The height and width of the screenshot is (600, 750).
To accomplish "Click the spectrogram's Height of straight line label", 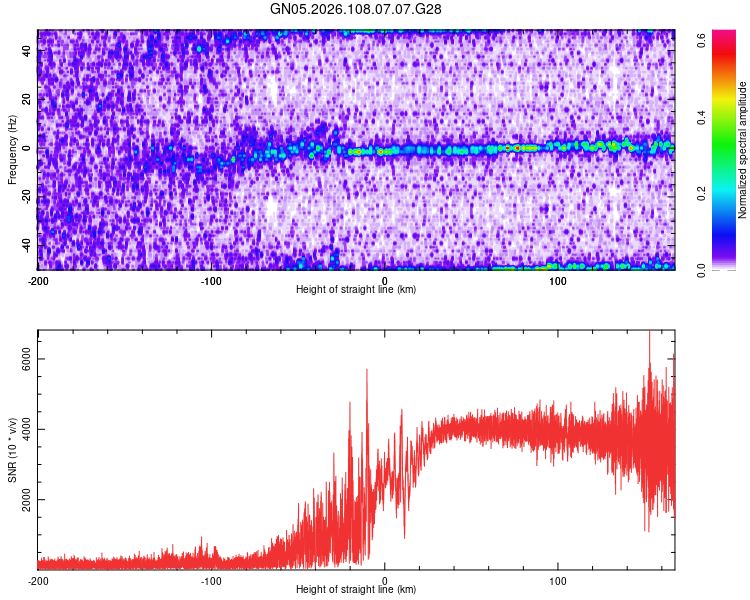I will click(356, 289).
